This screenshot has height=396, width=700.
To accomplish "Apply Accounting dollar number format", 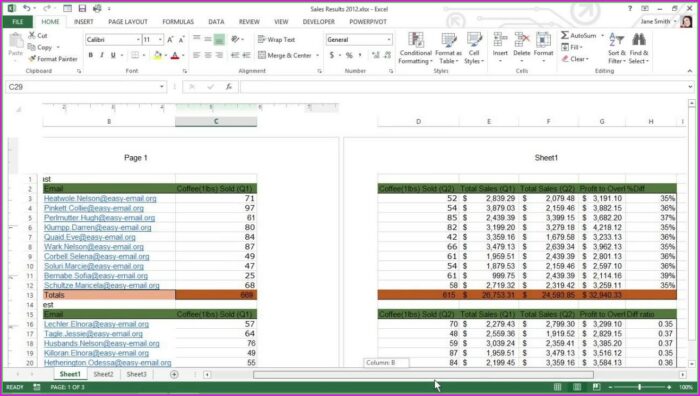I will tap(332, 55).
